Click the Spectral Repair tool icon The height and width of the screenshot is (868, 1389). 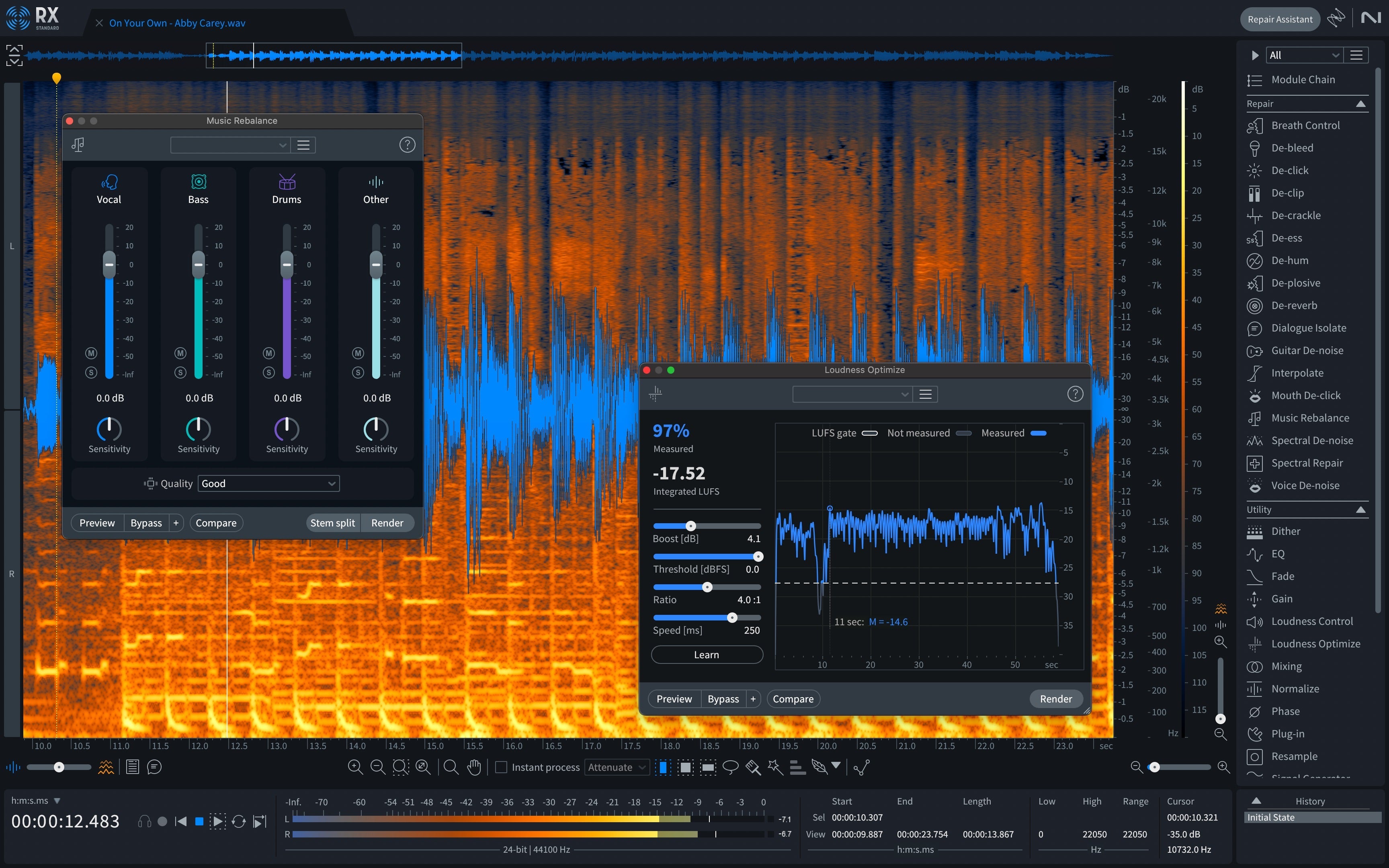pos(1253,463)
